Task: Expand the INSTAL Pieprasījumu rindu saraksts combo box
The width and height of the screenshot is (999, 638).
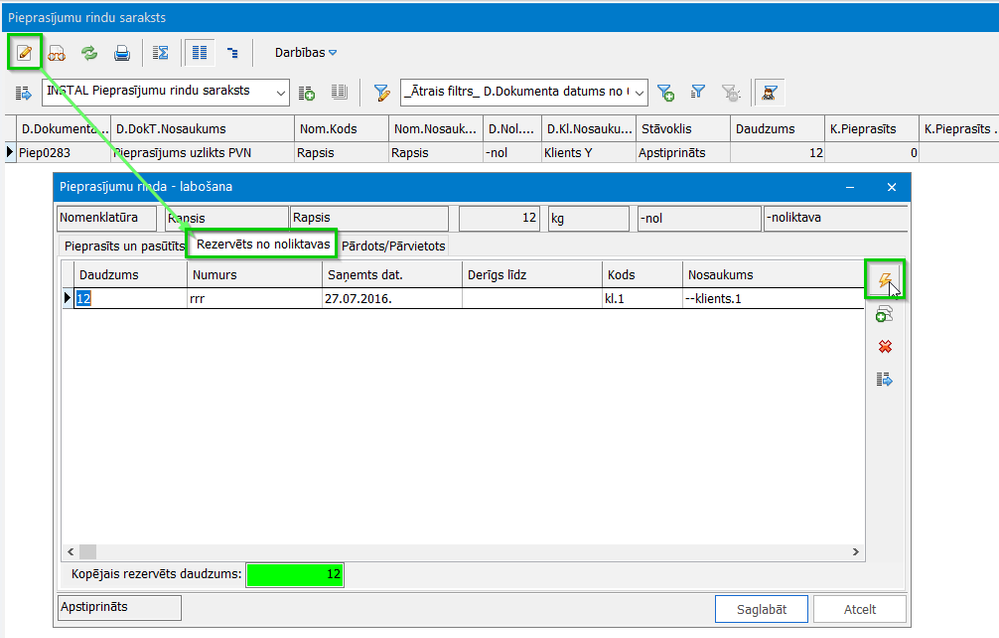Action: point(281,93)
